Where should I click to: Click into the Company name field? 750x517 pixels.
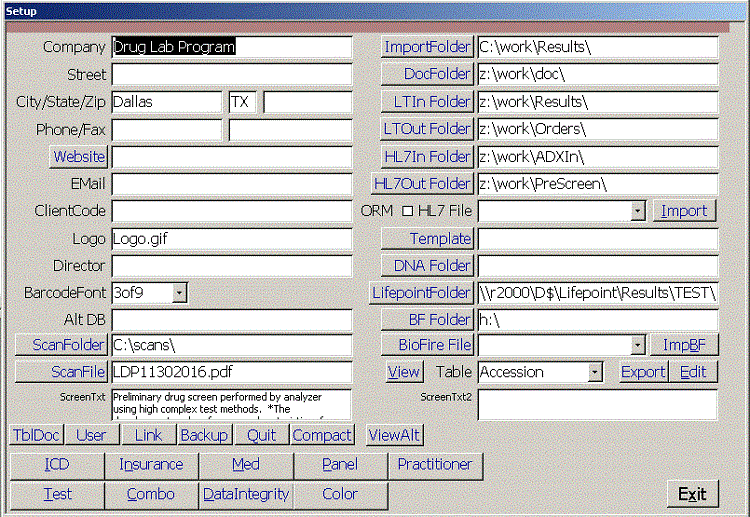point(231,47)
